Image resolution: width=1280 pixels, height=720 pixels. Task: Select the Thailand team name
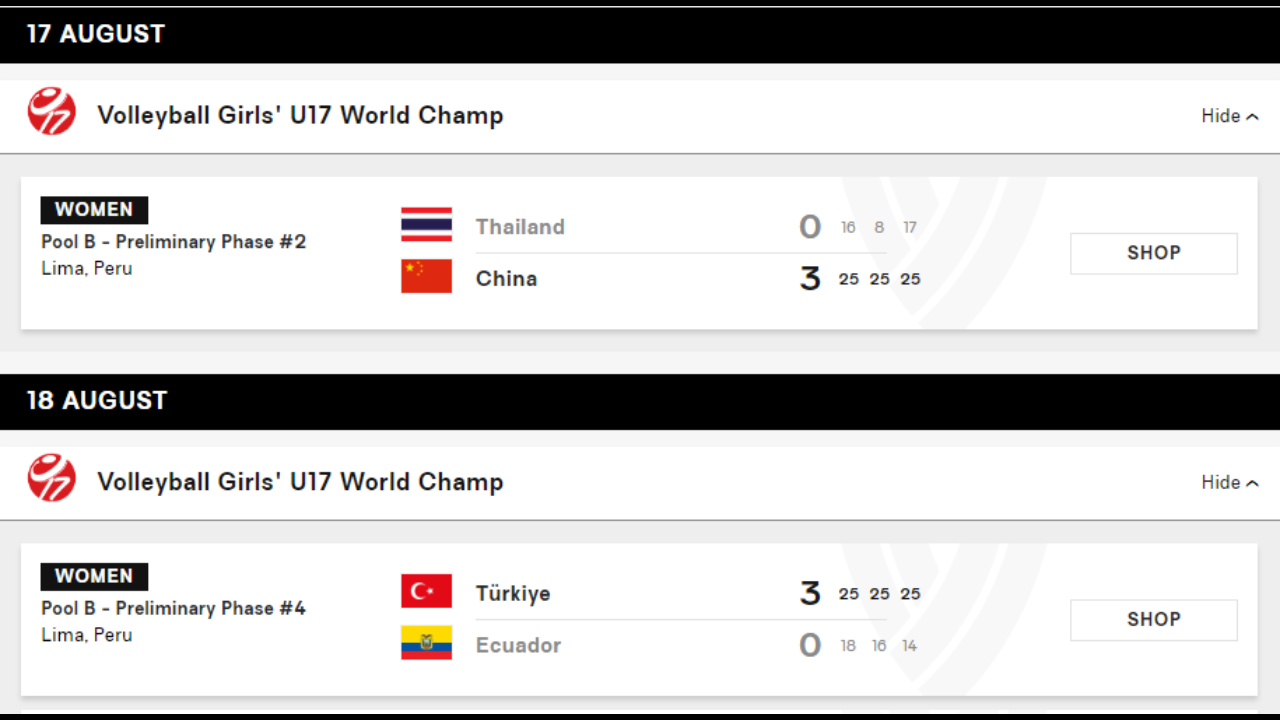tap(520, 227)
